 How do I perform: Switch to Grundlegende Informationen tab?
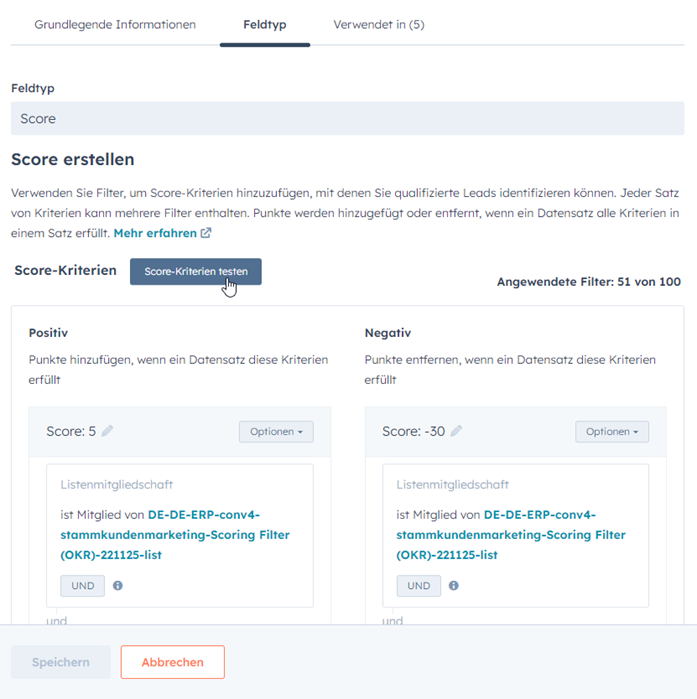(x=115, y=24)
